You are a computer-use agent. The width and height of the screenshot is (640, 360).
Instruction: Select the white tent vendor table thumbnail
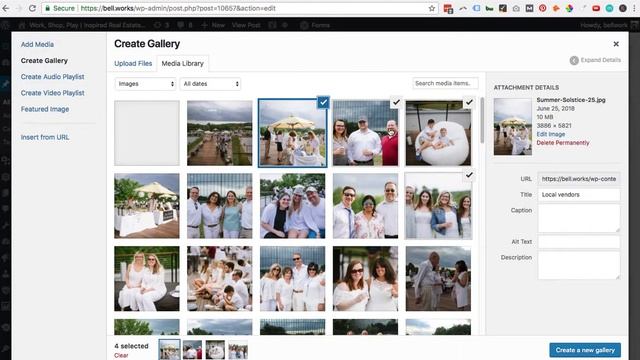pos(147,206)
